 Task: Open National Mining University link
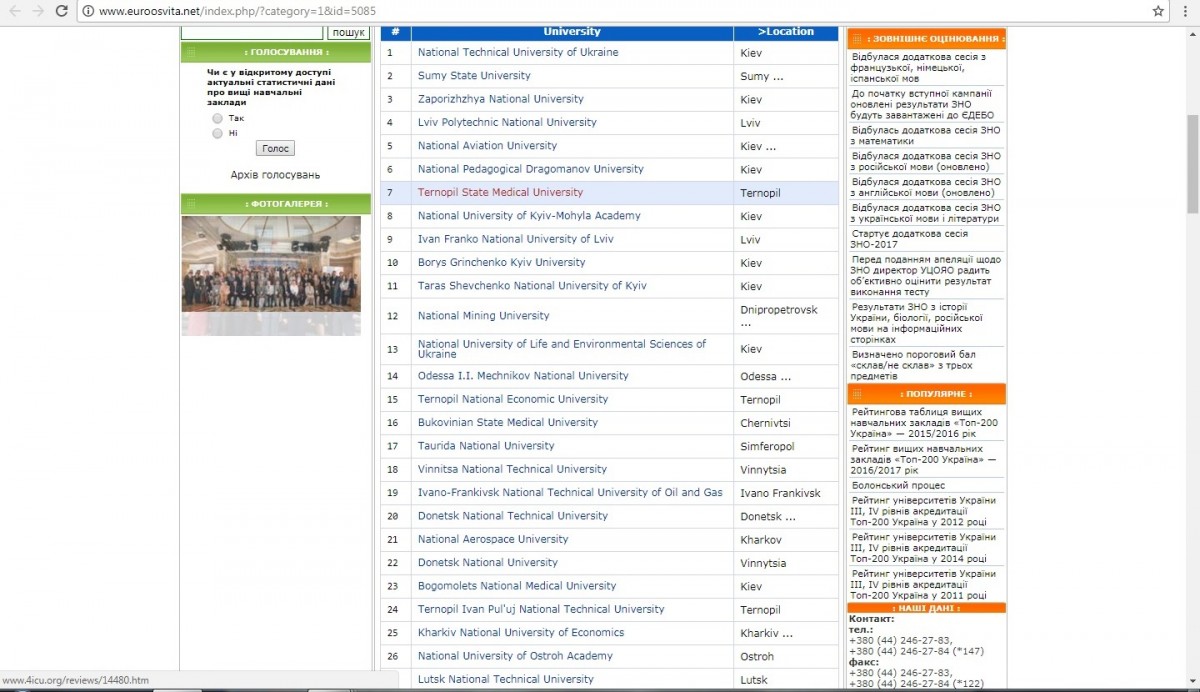point(483,316)
